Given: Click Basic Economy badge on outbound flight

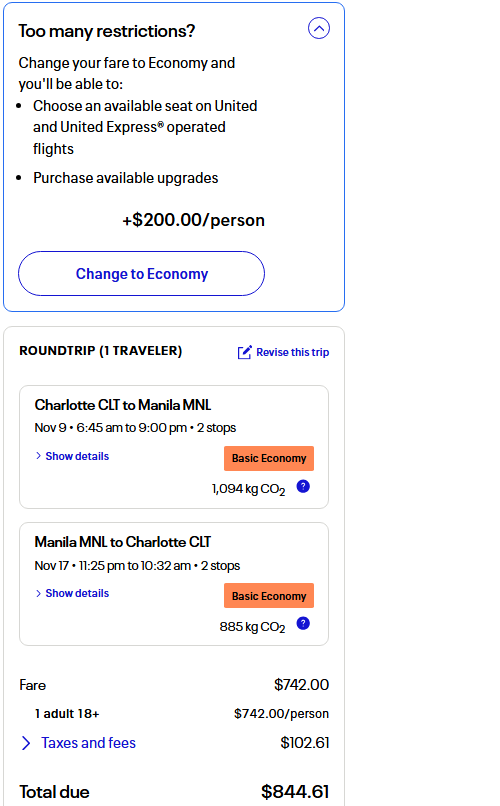Looking at the screenshot, I should point(269,458).
